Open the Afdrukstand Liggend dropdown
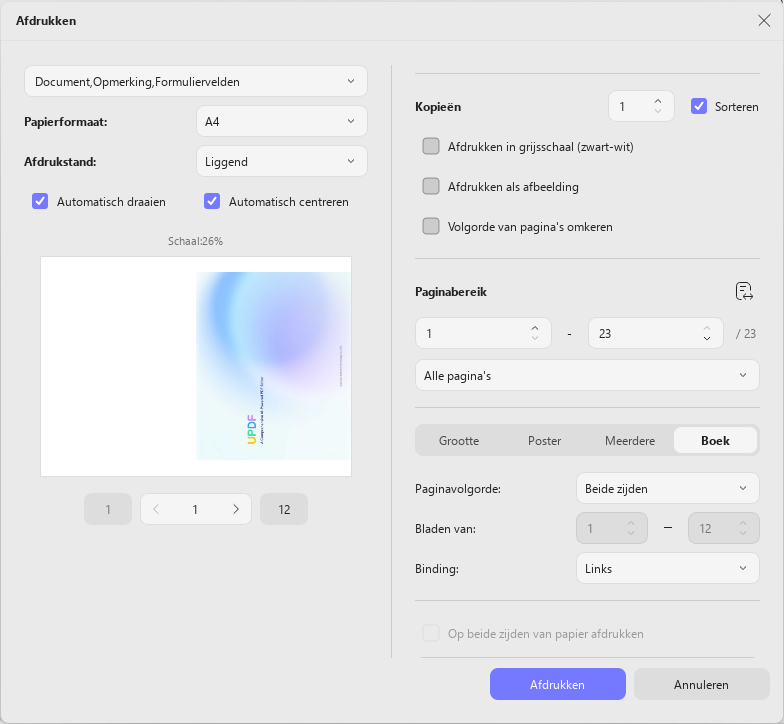Screen dimensions: 784x724 (282, 162)
